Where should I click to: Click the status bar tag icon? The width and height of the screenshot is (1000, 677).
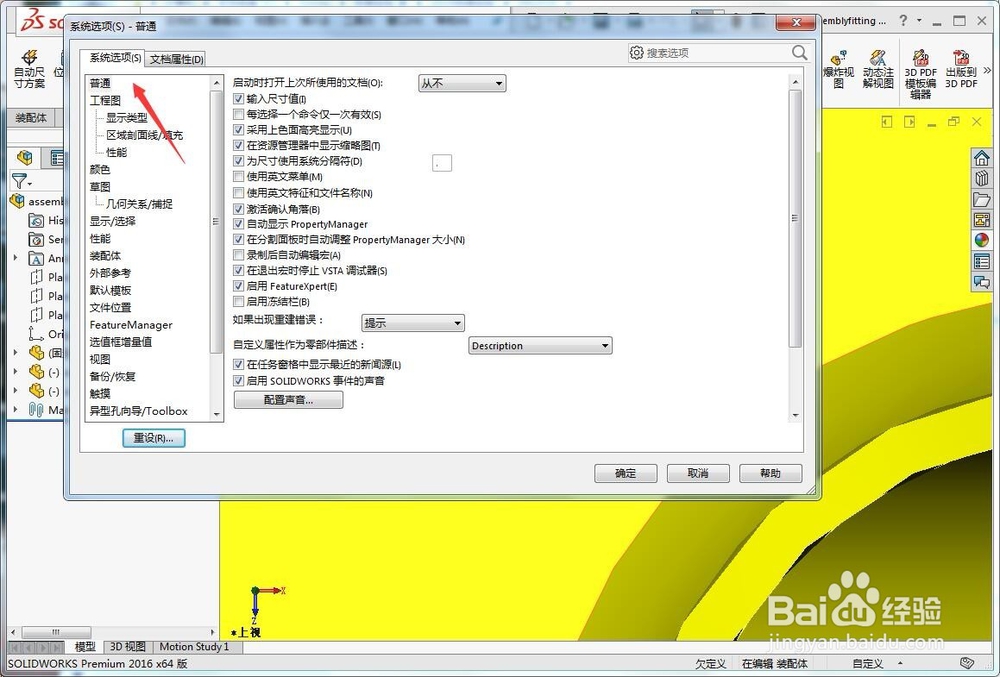pos(967,663)
